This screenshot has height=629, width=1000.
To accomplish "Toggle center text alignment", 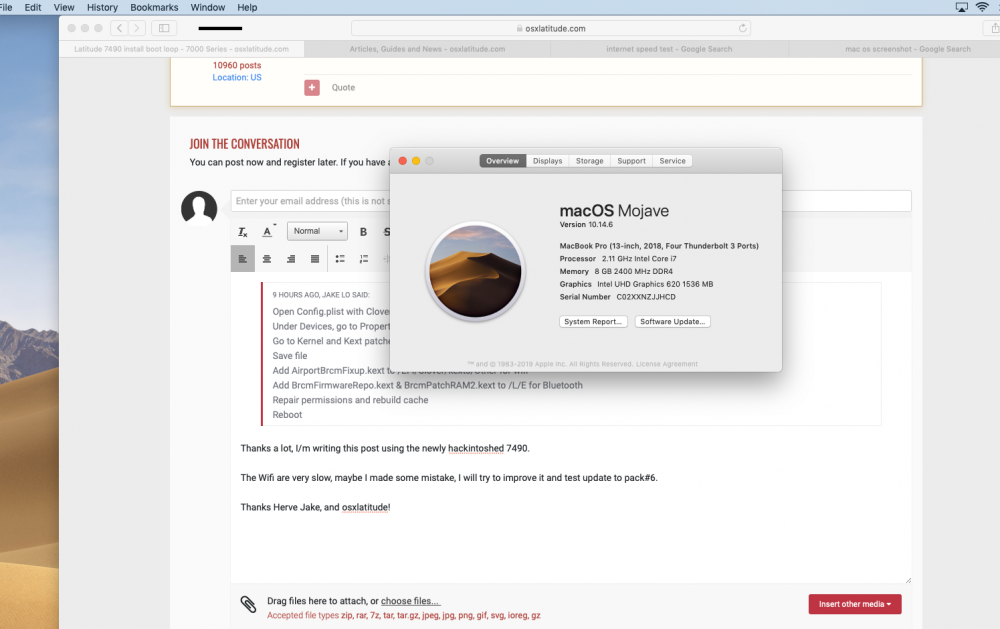I will point(266,258).
